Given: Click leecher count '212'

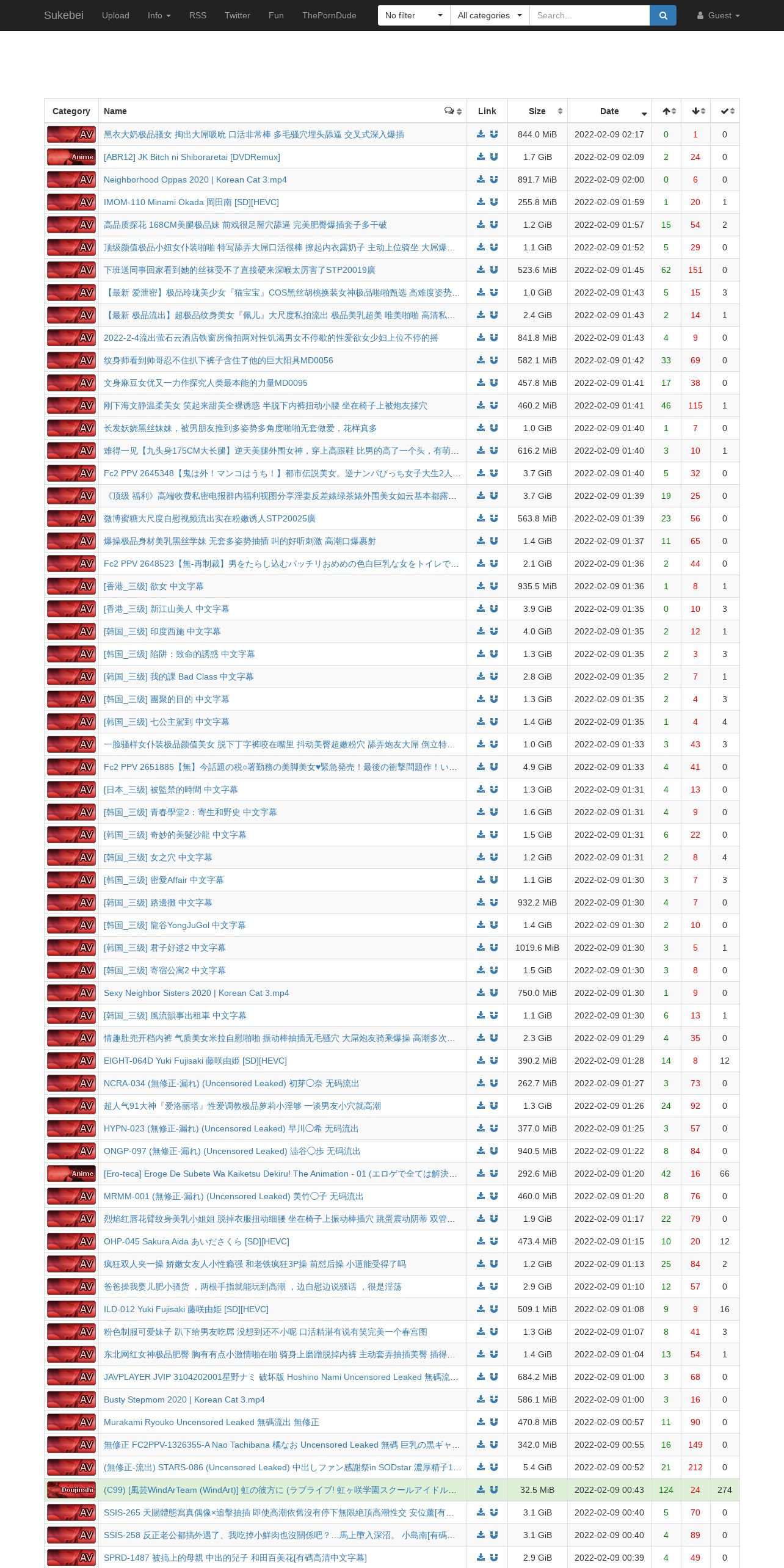Looking at the screenshot, I should coord(695,1467).
